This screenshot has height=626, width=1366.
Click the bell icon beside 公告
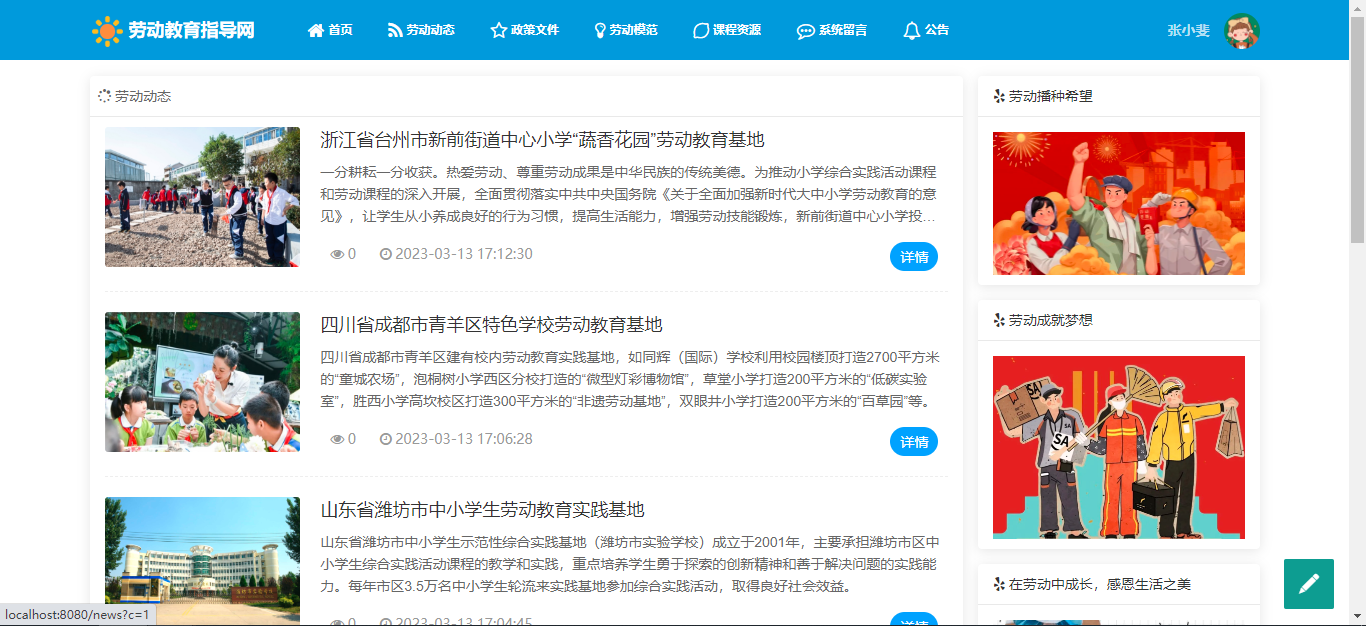pyautogui.click(x=911, y=31)
